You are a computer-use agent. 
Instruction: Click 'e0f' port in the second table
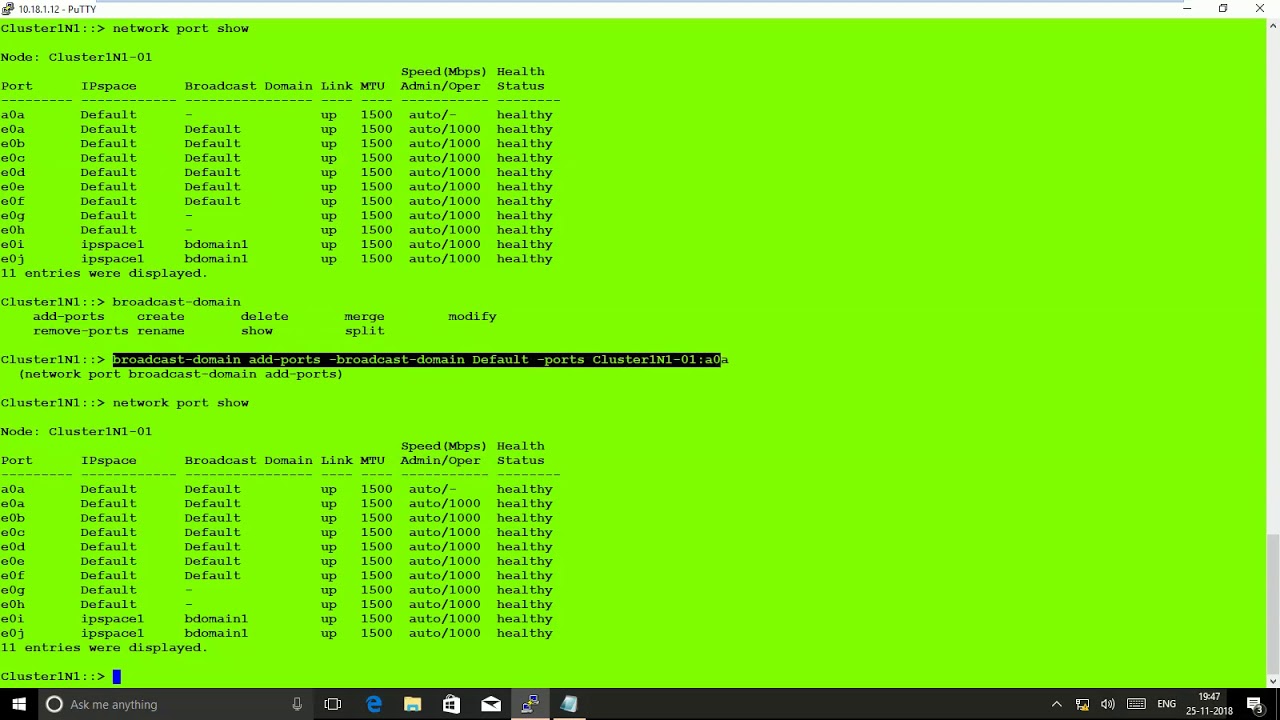(x=12, y=576)
